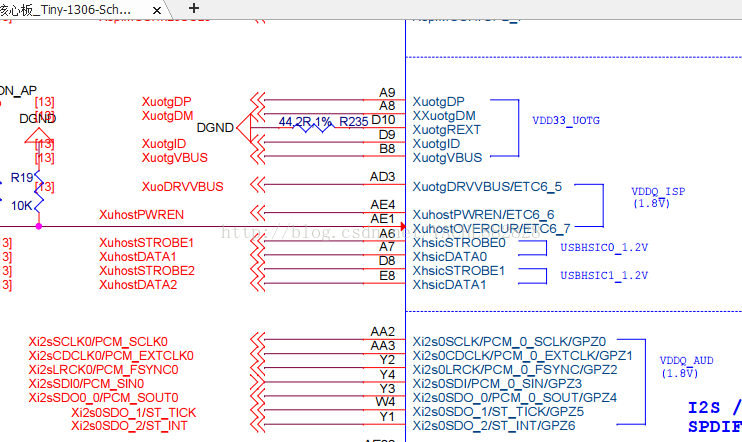Select pin number B8
Screen dimensions: 742x442
coord(387,149)
